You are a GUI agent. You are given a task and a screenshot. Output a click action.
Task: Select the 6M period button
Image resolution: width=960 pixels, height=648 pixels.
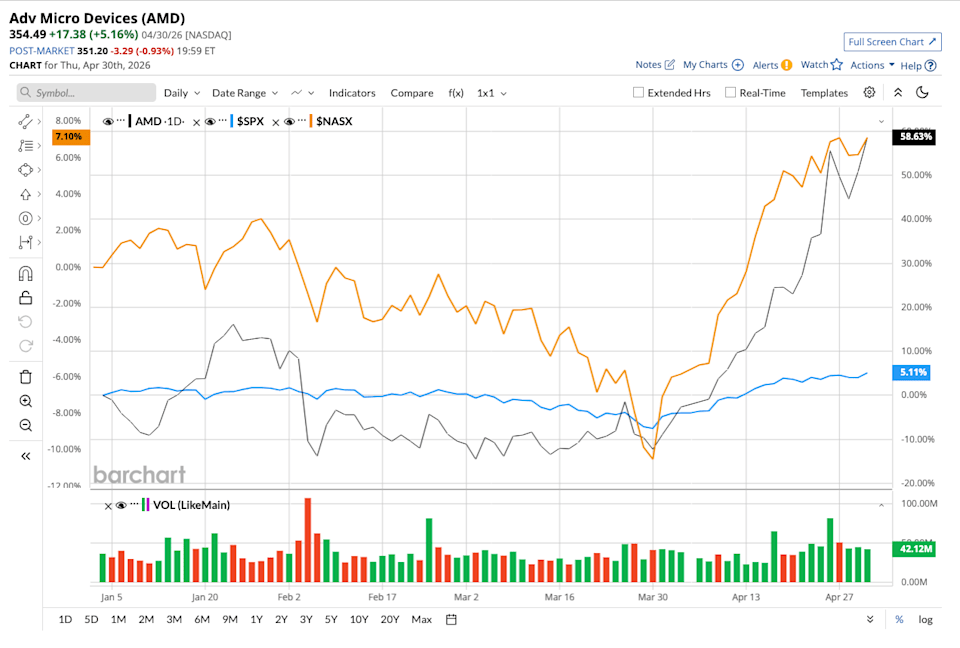click(202, 619)
